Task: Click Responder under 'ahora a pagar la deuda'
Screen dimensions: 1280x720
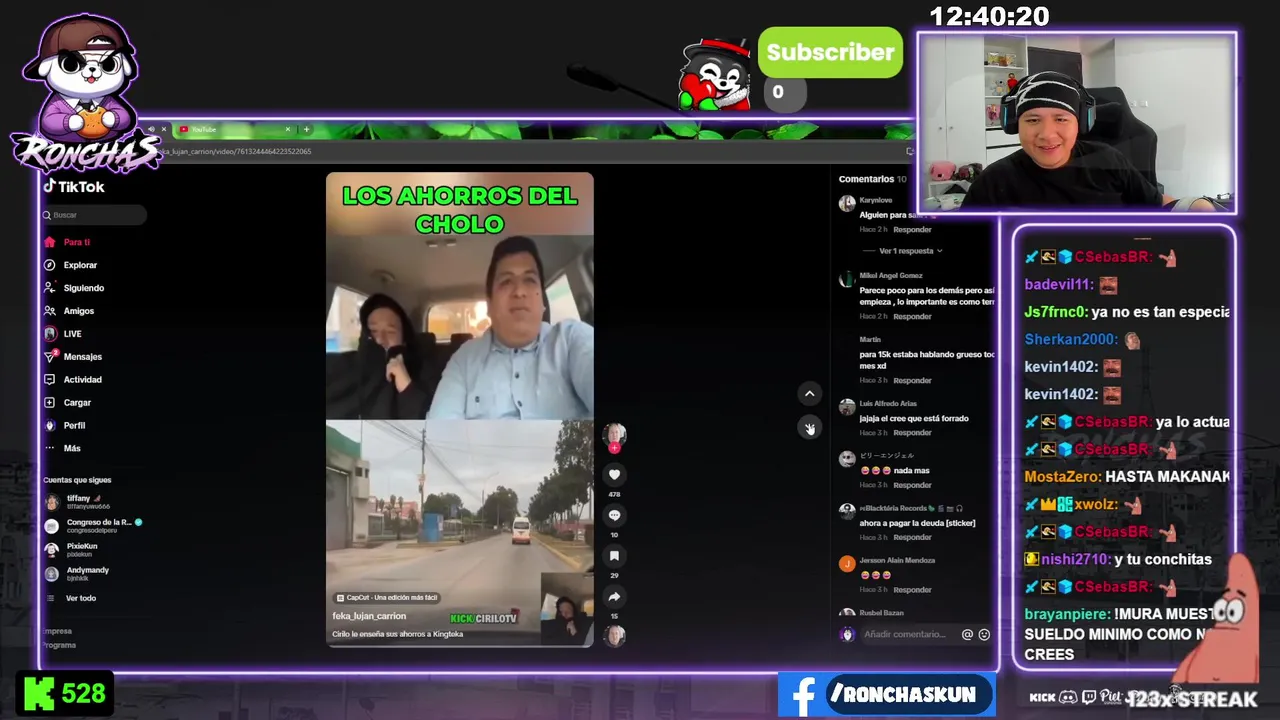Action: 912,537
